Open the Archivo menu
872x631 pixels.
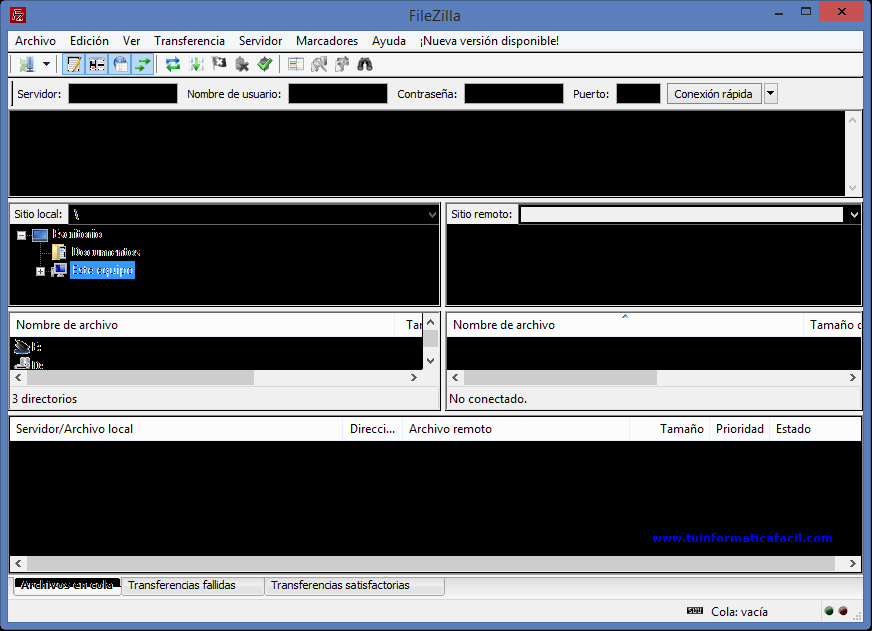point(36,41)
